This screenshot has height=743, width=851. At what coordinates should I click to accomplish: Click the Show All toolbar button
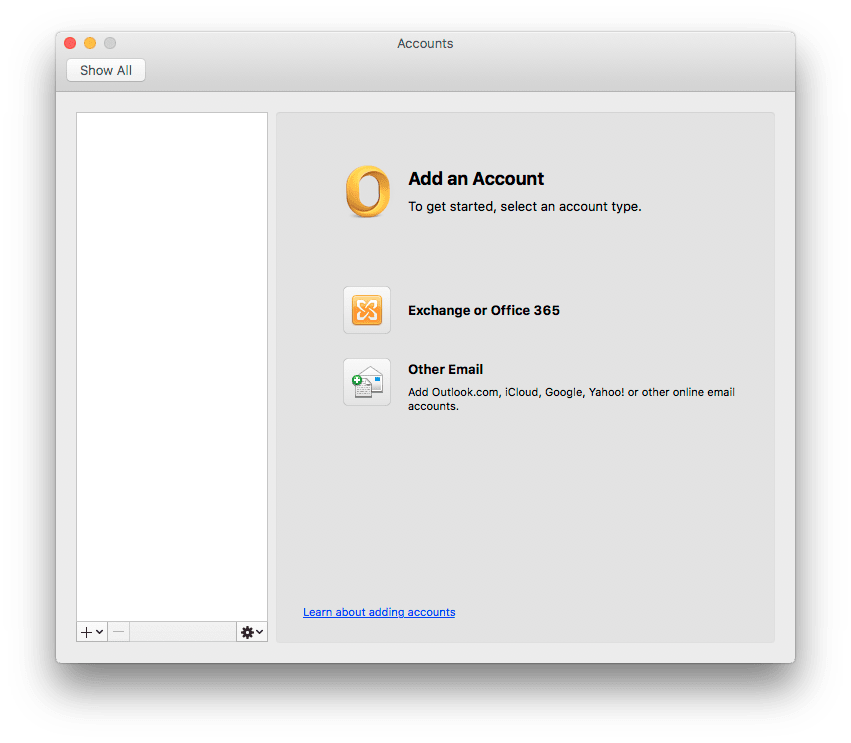(x=105, y=70)
